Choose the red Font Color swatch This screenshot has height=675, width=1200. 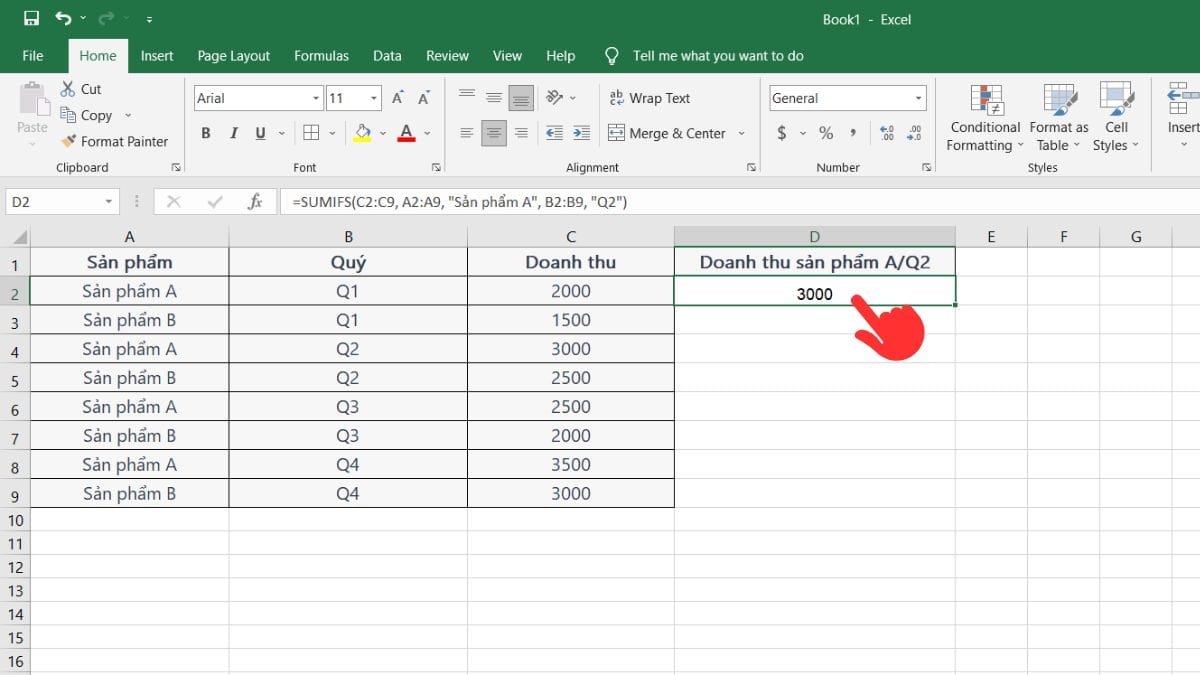click(406, 132)
